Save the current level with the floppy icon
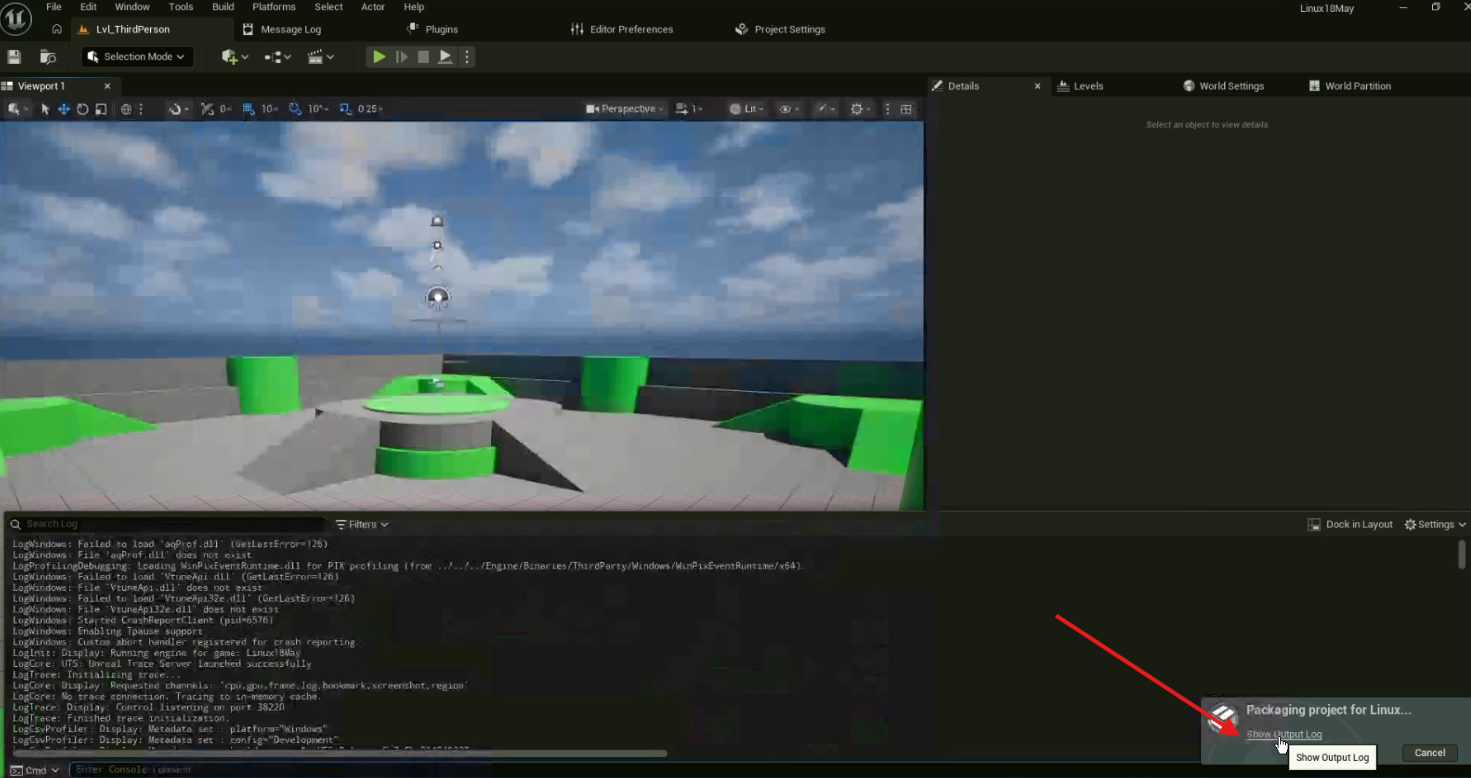Image resolution: width=1471 pixels, height=778 pixels. click(14, 57)
